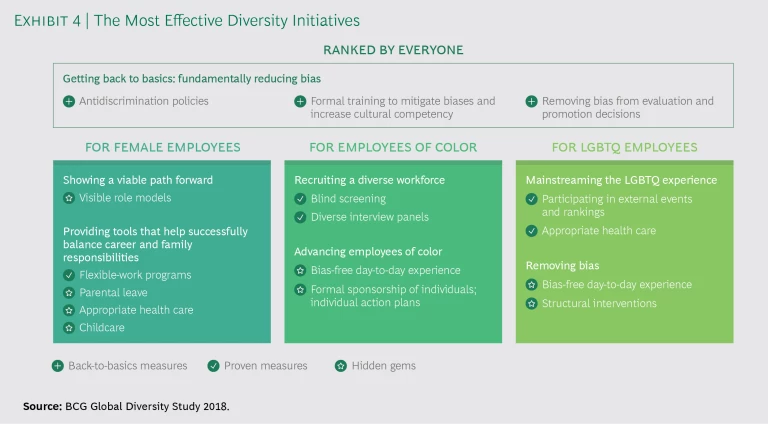
Task: Select the Proven measures legend icon
Action: (213, 366)
